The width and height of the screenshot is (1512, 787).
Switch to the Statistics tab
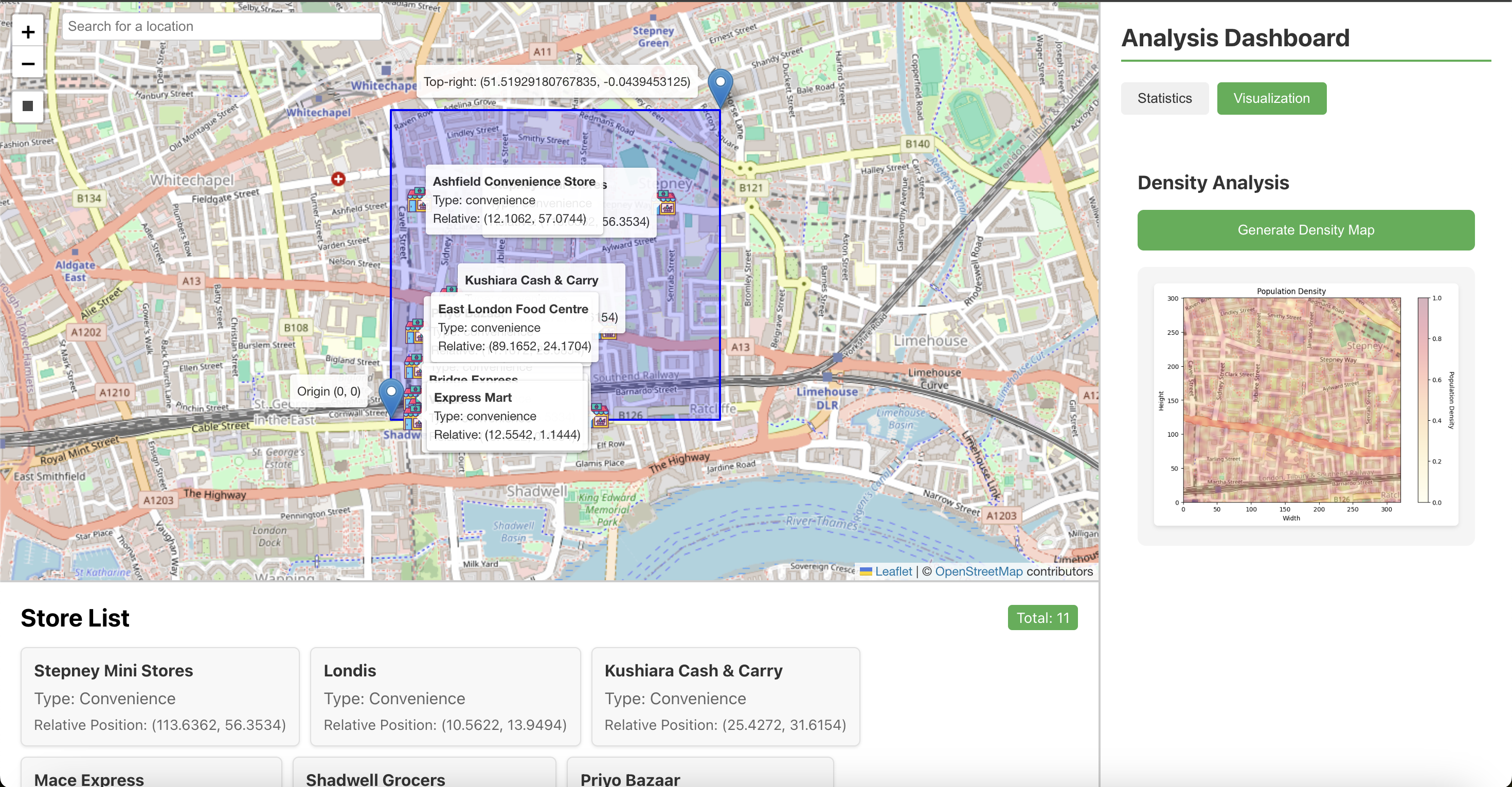(1164, 99)
